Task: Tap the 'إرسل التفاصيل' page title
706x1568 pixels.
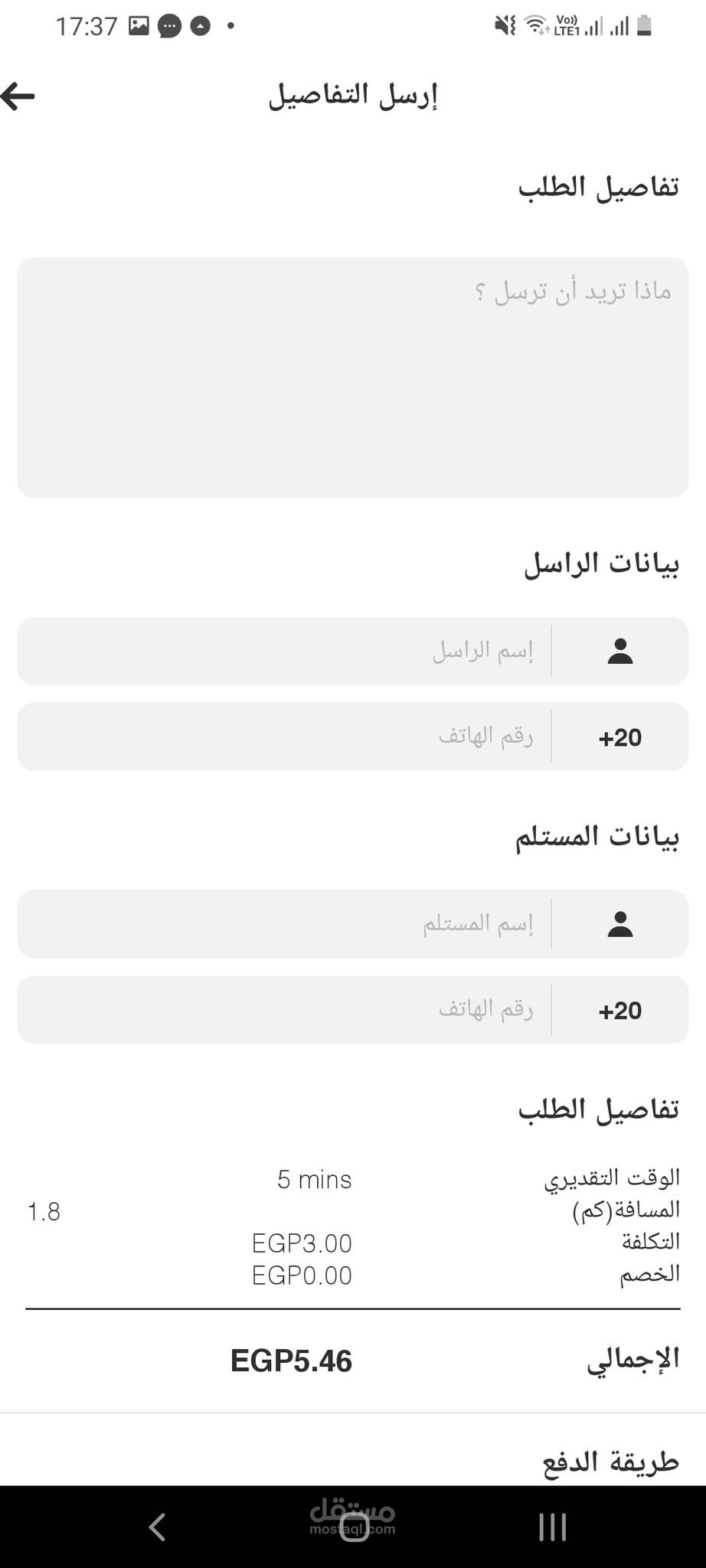Action: click(x=352, y=96)
